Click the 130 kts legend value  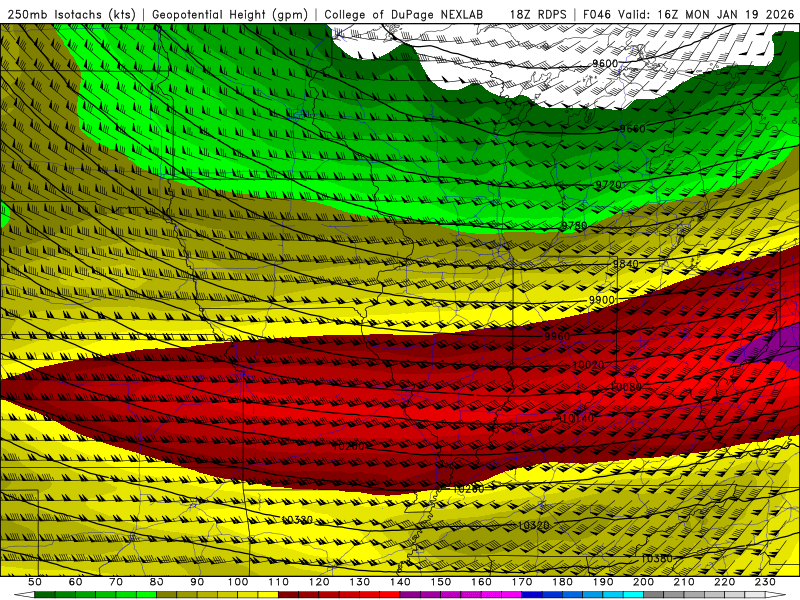pyautogui.click(x=360, y=582)
